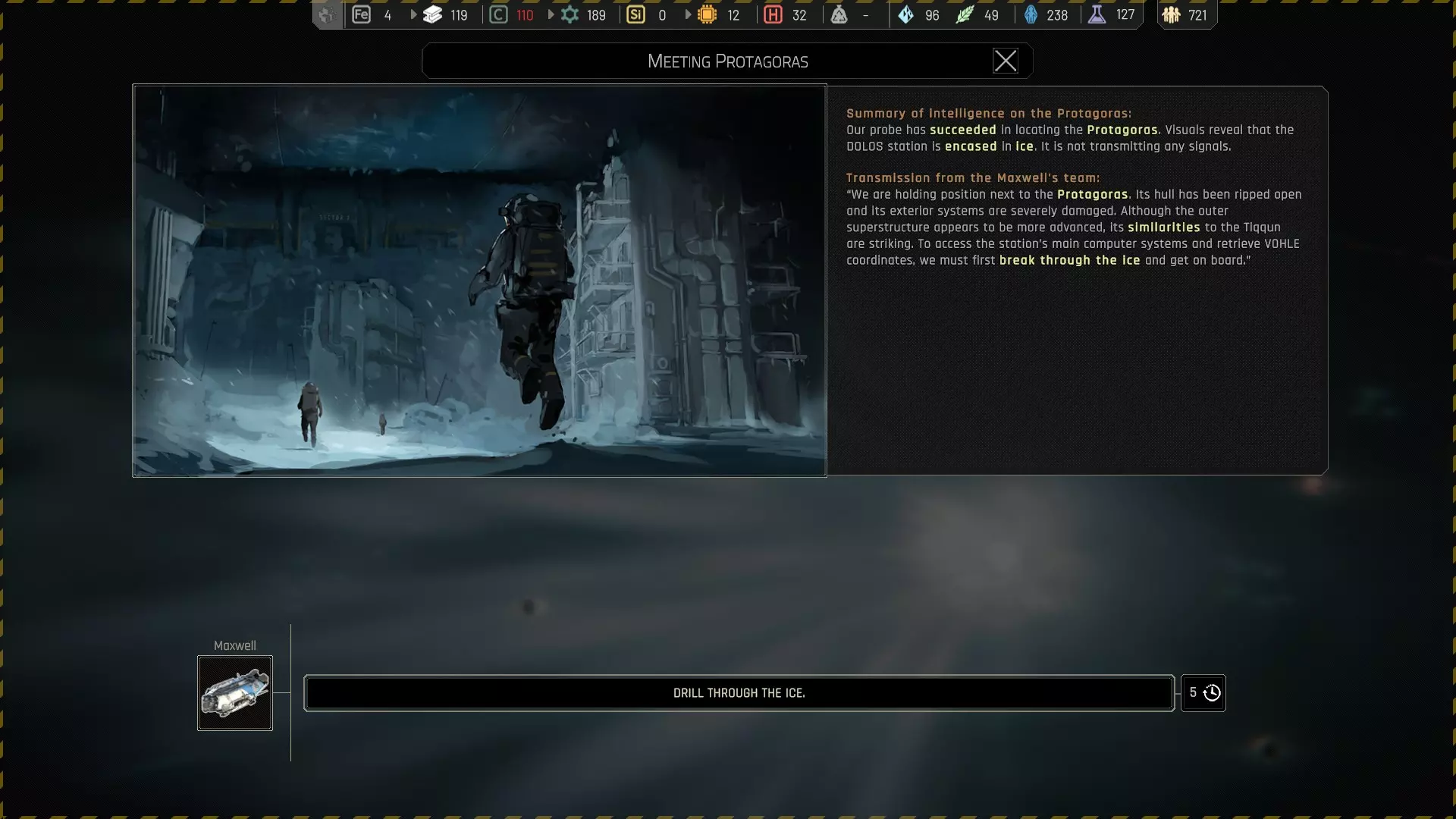Screen dimensions: 1456x819
Task: Choose Drill through the ice option
Action: (739, 692)
